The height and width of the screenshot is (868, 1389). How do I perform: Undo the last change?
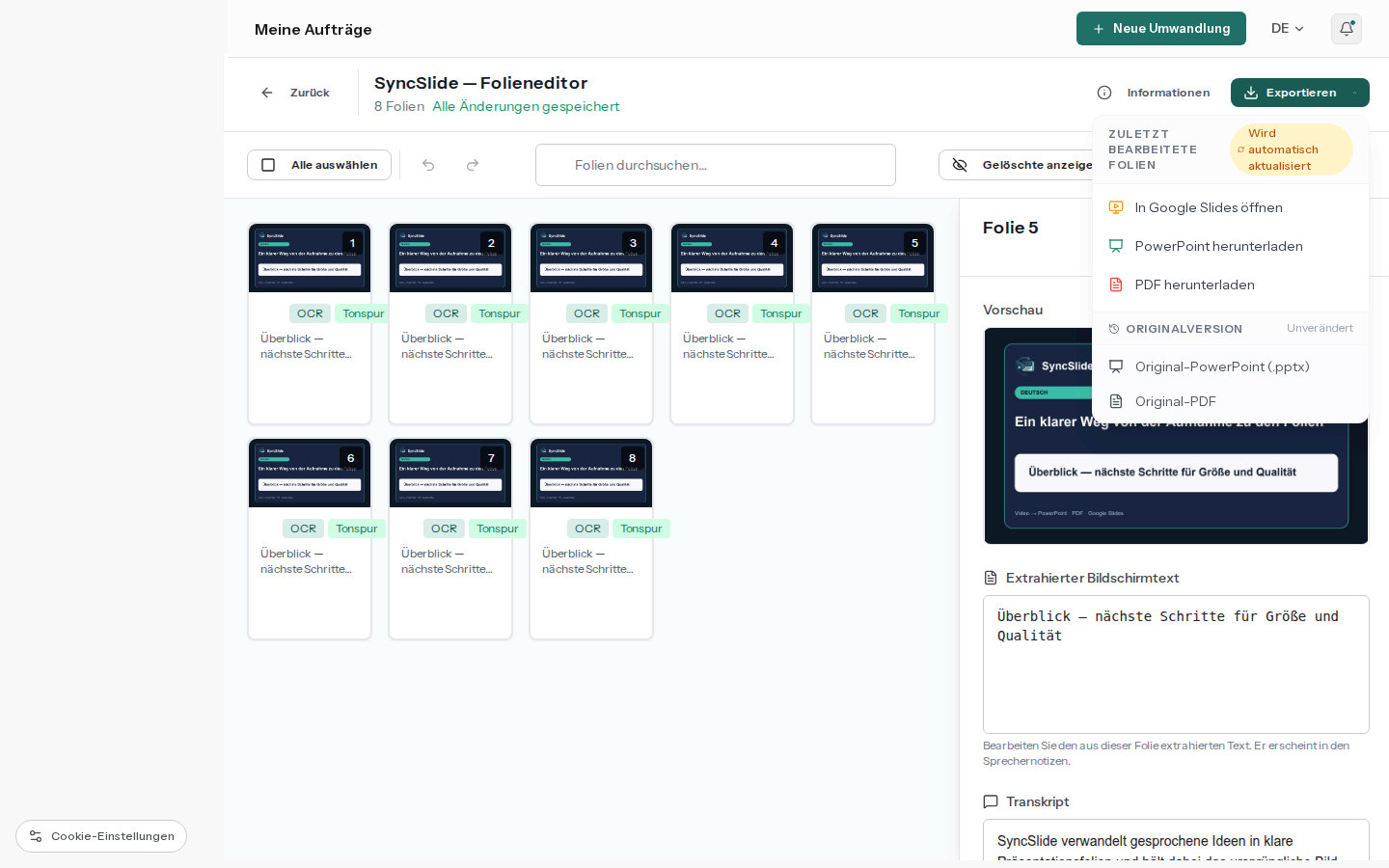[x=428, y=165]
